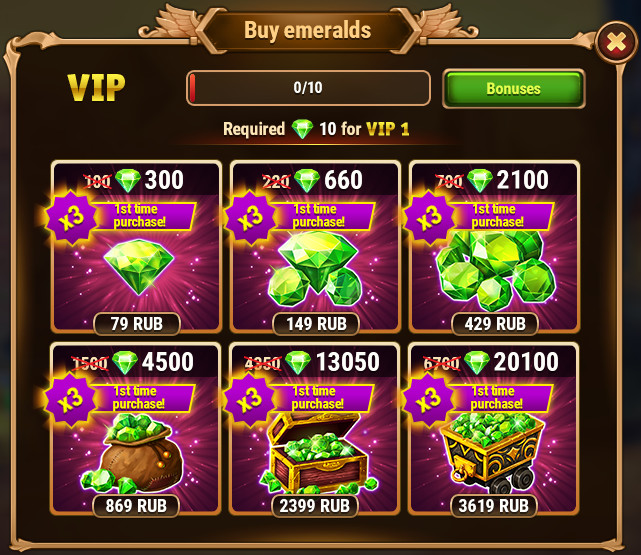Click the x3 badge on 20100 pack

coord(428,399)
